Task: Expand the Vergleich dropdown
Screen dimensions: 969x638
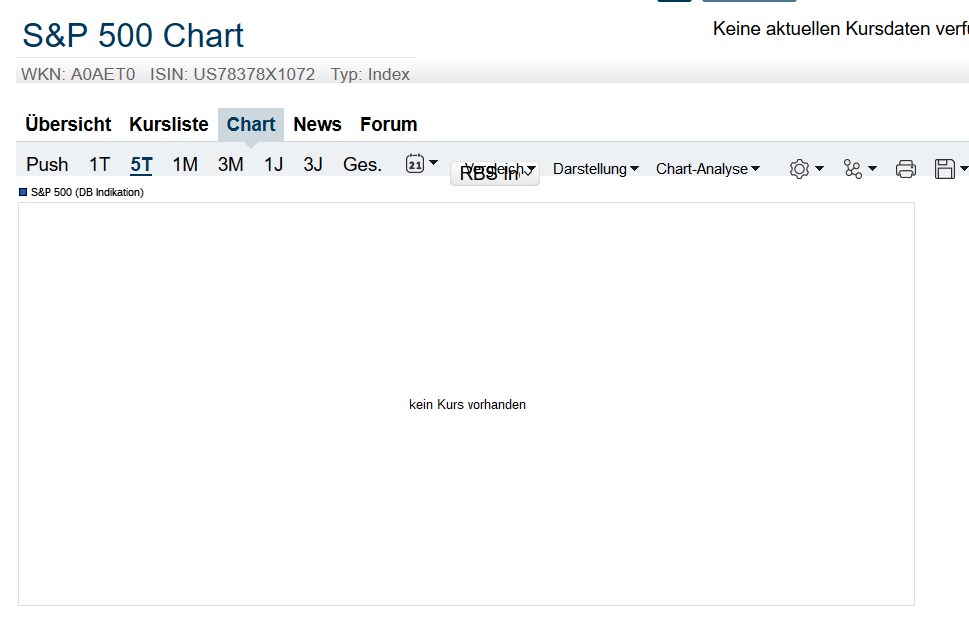Action: click(500, 169)
